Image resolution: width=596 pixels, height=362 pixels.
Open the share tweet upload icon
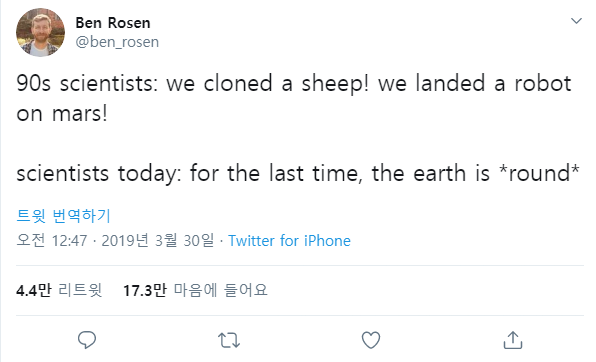[x=513, y=340]
